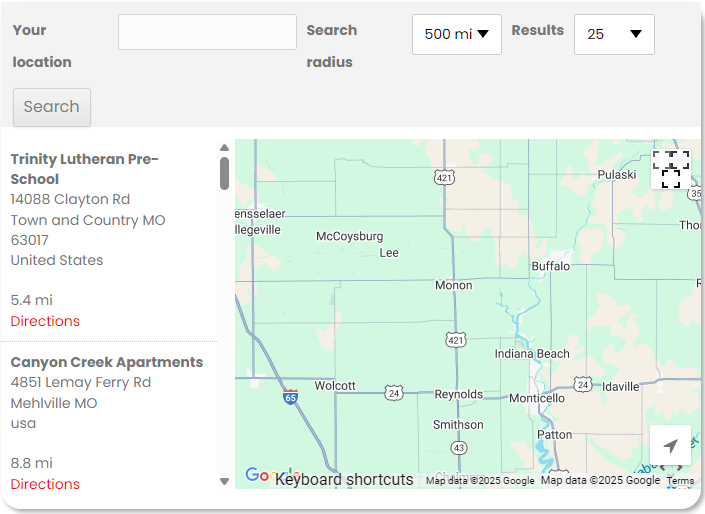Open Directions for Trinity Lutheran Pre-School
Screen dimensions: 705x514
[x=45, y=321]
